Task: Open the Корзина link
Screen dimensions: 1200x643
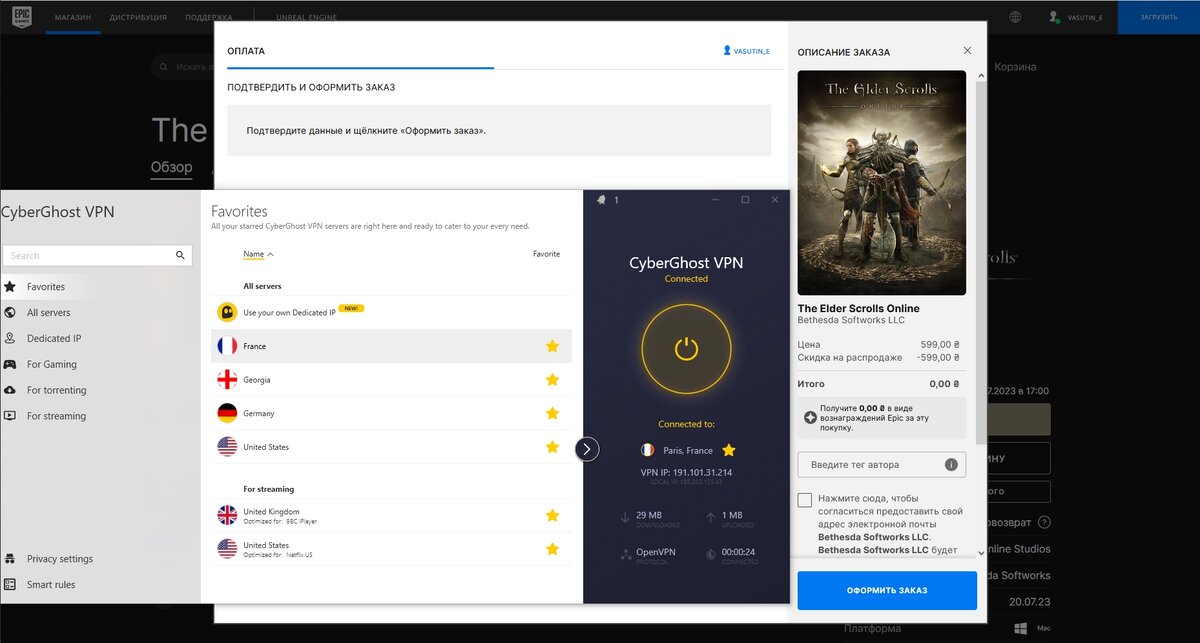Action: (1015, 67)
